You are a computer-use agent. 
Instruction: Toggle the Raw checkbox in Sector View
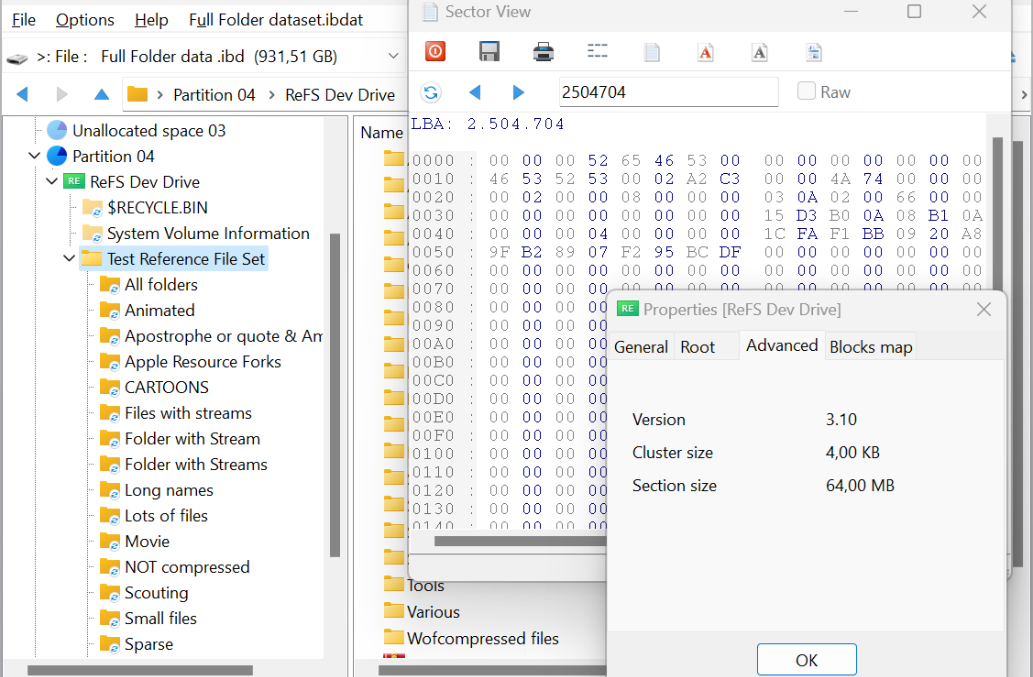[806, 91]
